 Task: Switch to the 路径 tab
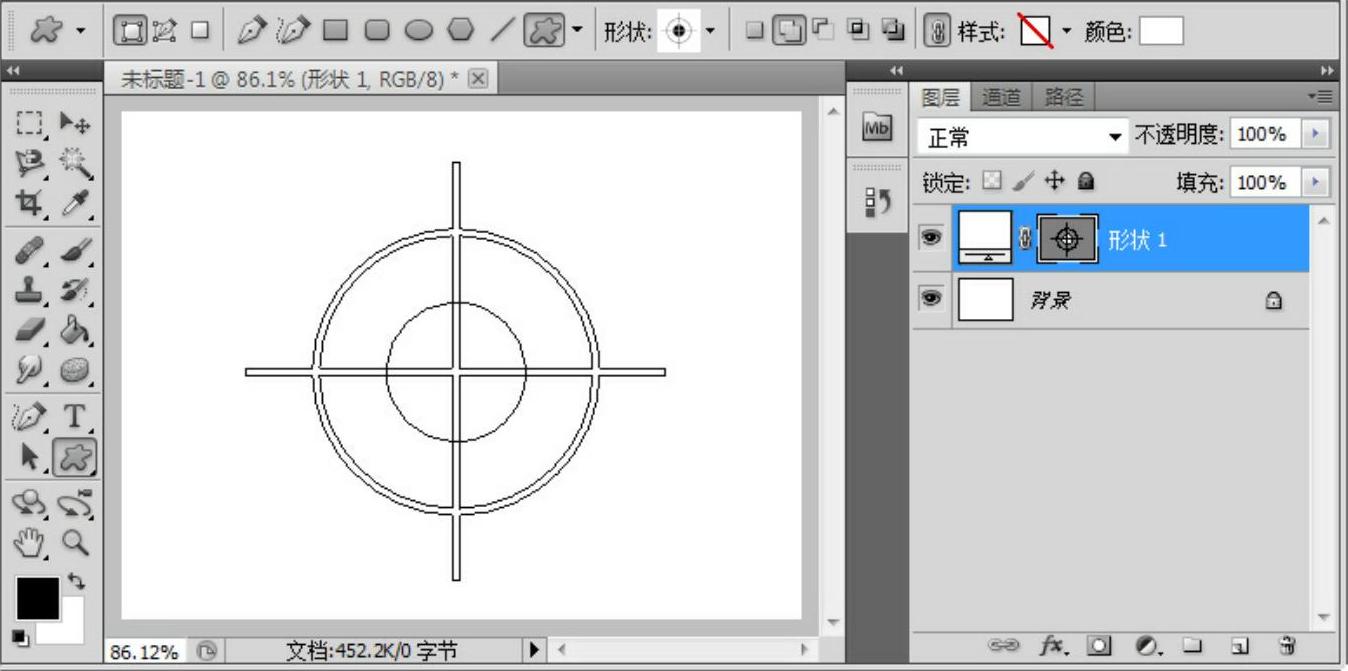(1064, 97)
